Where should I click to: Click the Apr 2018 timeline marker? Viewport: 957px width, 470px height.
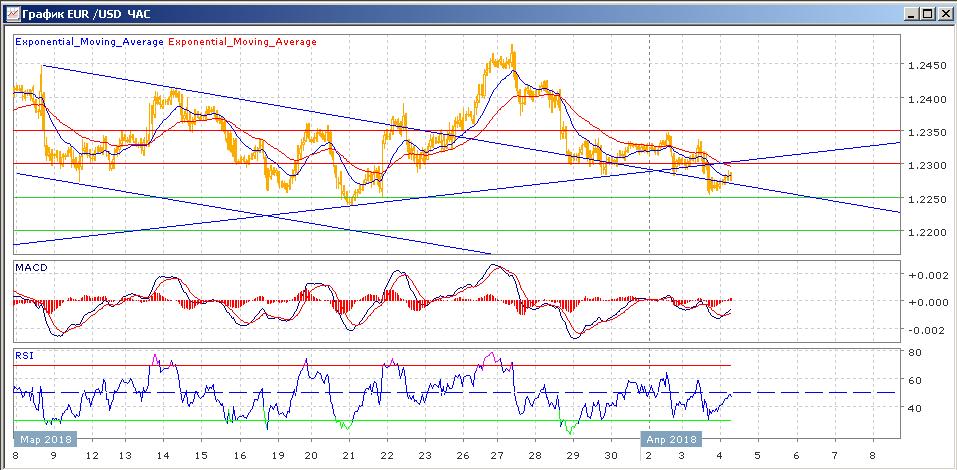(x=669, y=439)
